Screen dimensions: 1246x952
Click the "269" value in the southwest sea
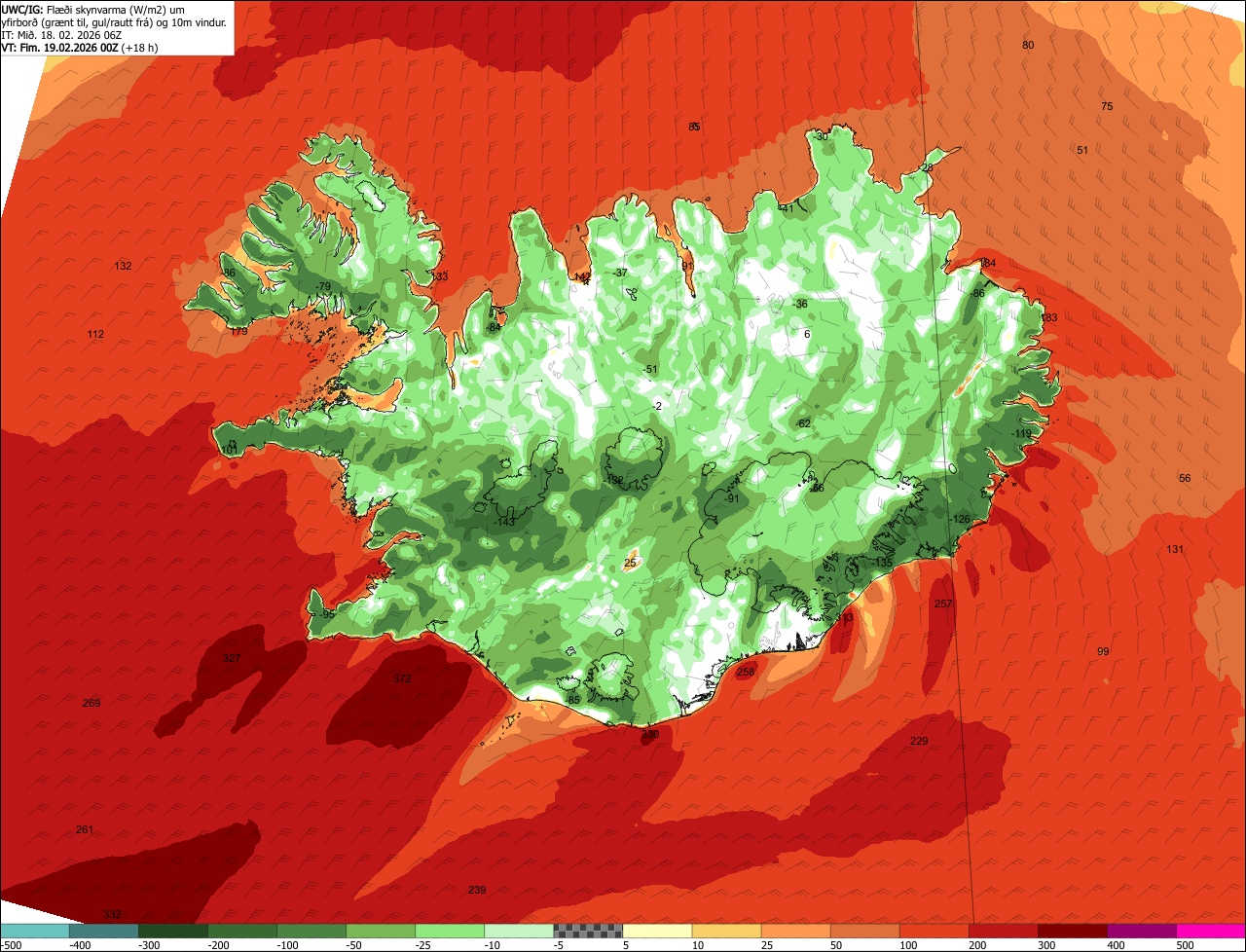(x=92, y=703)
